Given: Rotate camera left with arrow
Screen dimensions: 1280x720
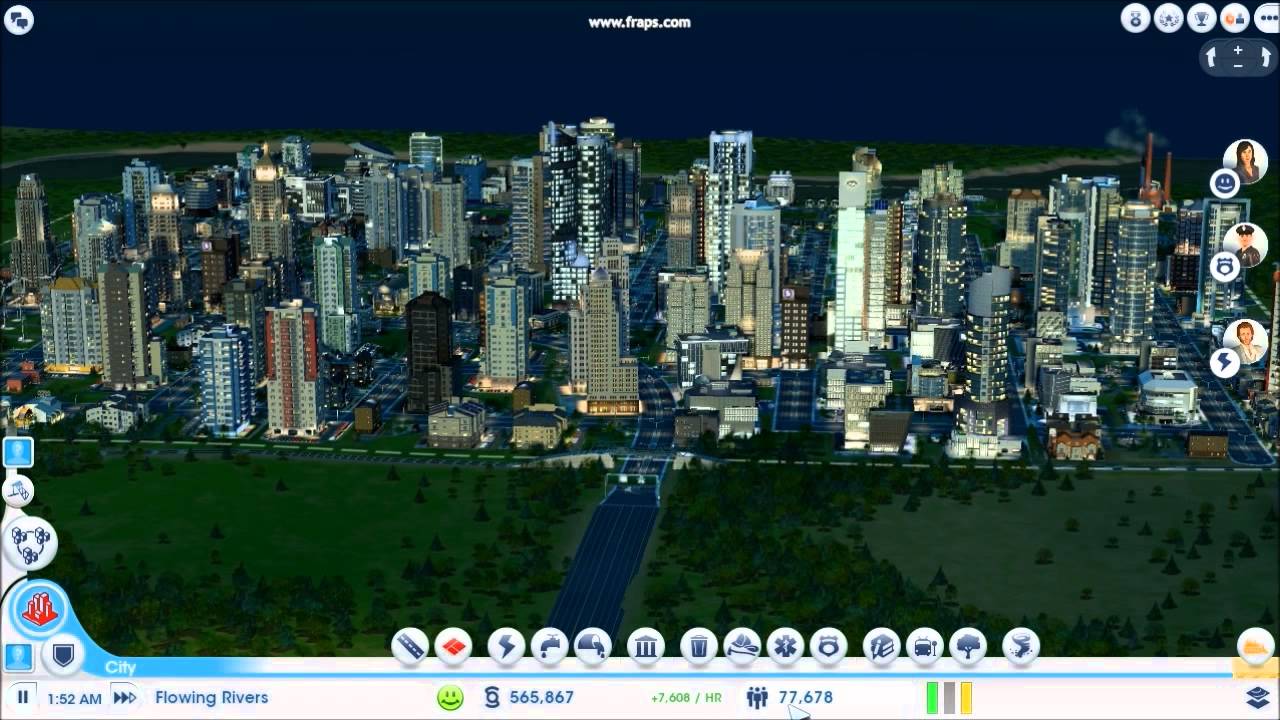Looking at the screenshot, I should 1211,57.
